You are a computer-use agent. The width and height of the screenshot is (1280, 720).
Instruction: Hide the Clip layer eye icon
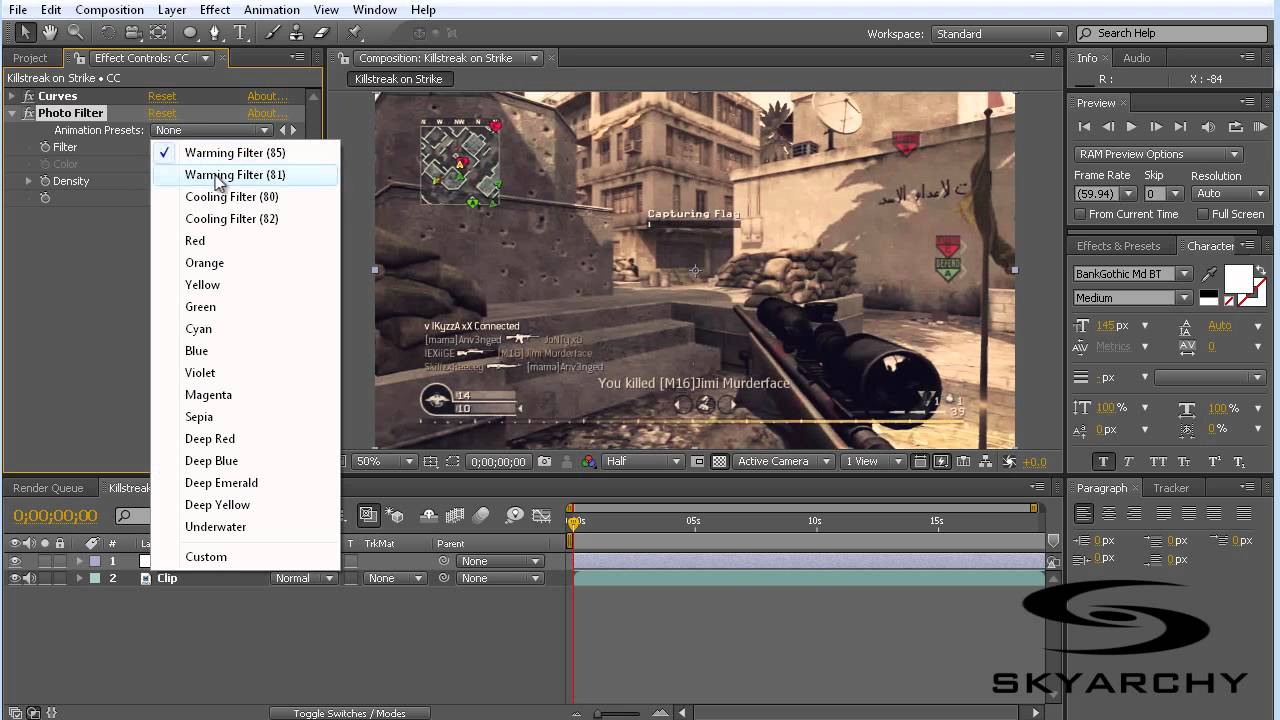pyautogui.click(x=15, y=578)
